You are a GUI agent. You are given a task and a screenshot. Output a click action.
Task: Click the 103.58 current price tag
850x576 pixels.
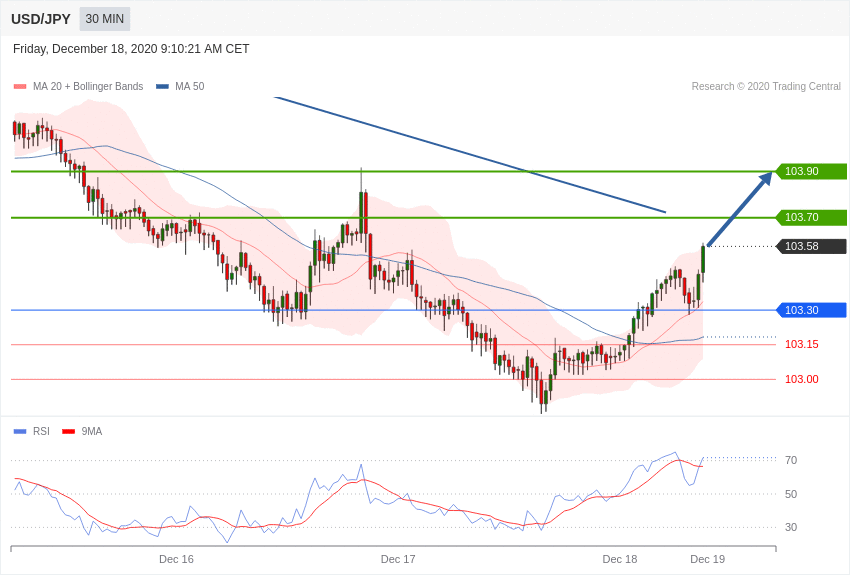(812, 247)
